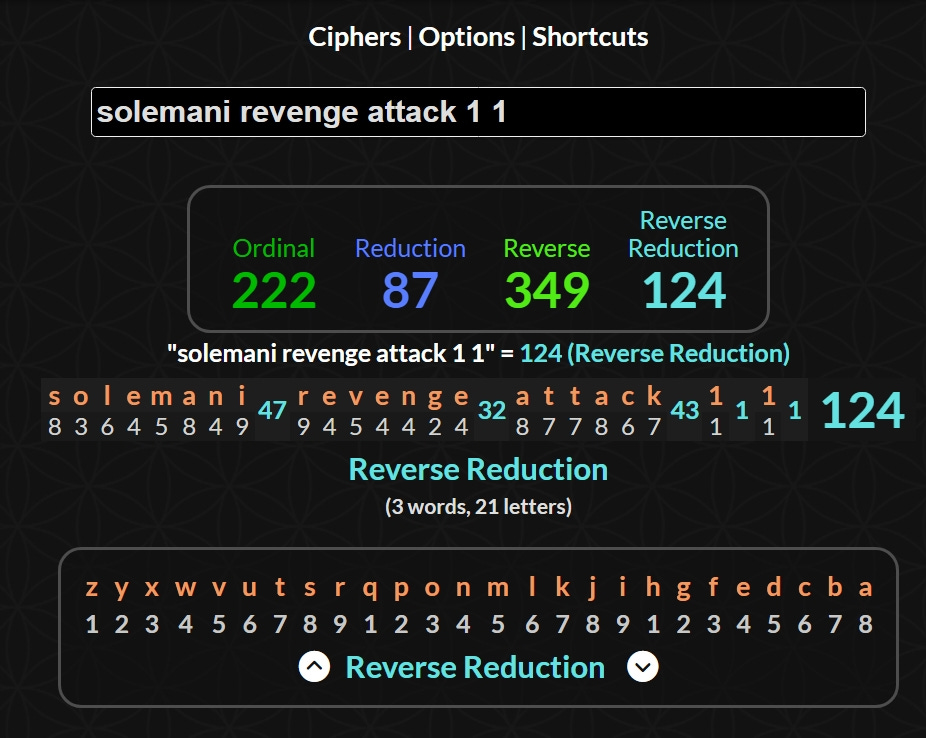The image size is (926, 738).
Task: Click letter z in cipher chart
Action: pos(92,588)
